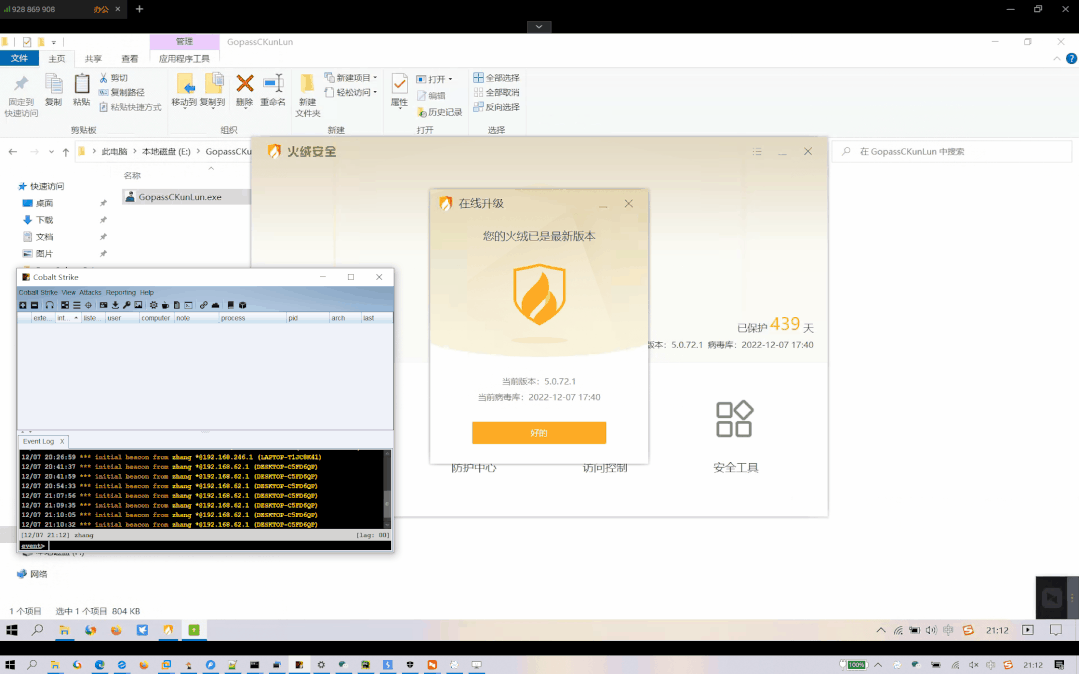Show hidden tray icons chevron in inner taskbar
The height and width of the screenshot is (674, 1079).
(x=881, y=630)
